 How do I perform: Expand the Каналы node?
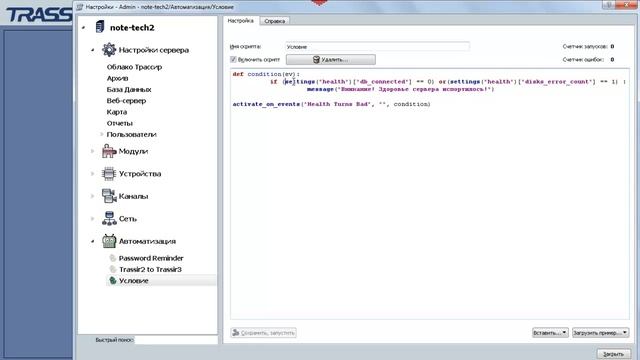point(93,196)
